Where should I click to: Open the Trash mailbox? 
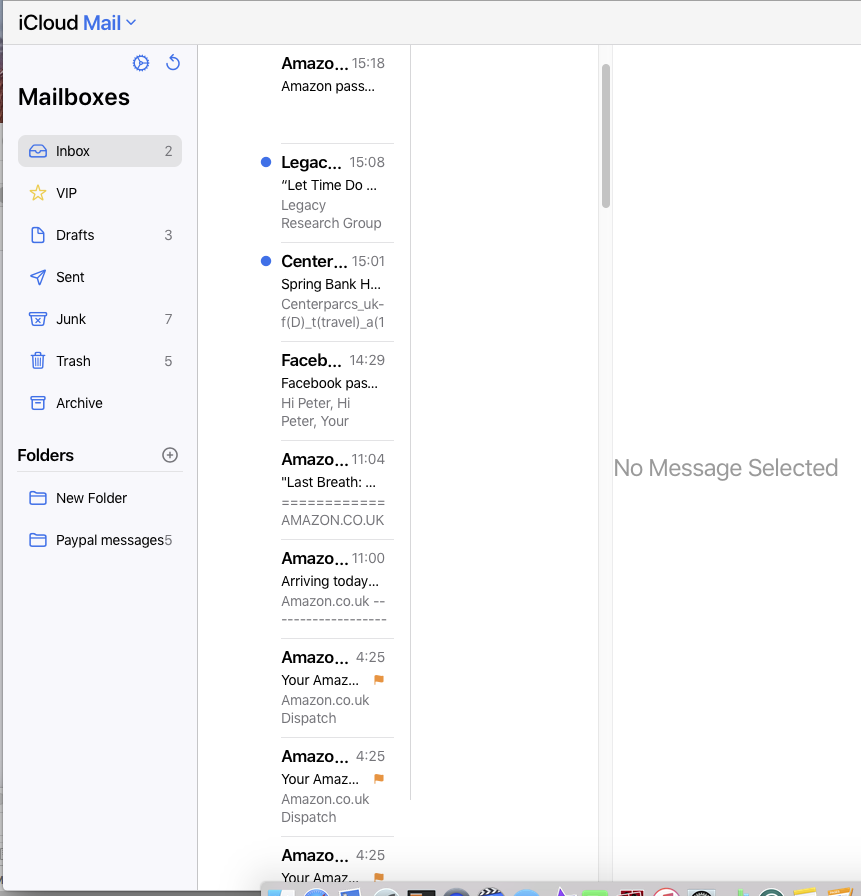pyautogui.click(x=100, y=361)
